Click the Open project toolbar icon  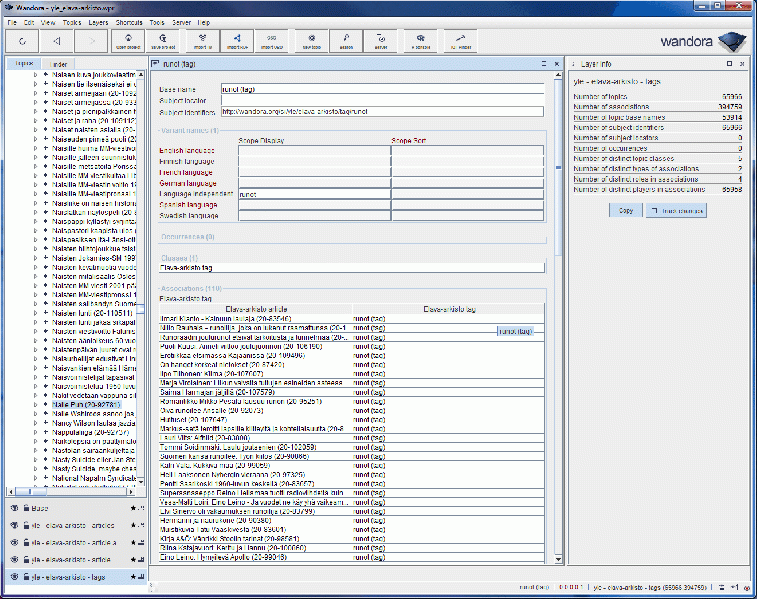click(x=128, y=41)
